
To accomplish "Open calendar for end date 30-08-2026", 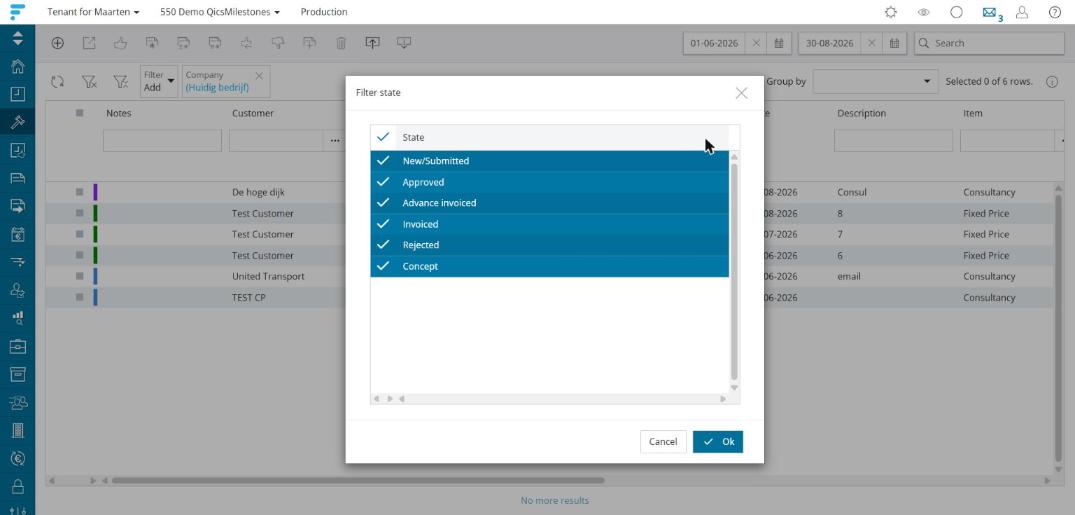I will tap(894, 43).
